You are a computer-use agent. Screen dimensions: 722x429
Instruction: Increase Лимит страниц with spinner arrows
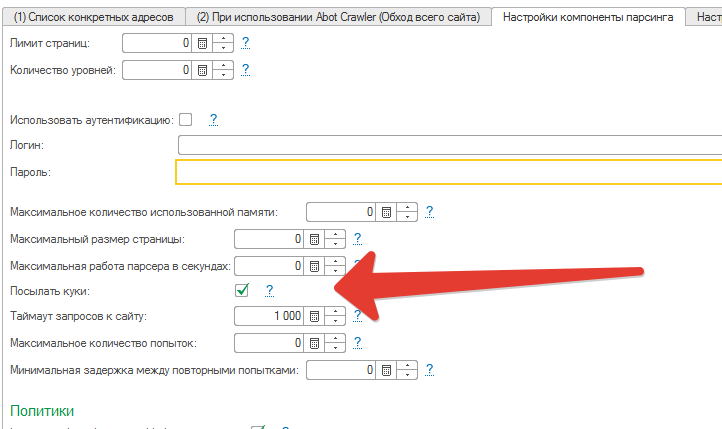(x=224, y=39)
